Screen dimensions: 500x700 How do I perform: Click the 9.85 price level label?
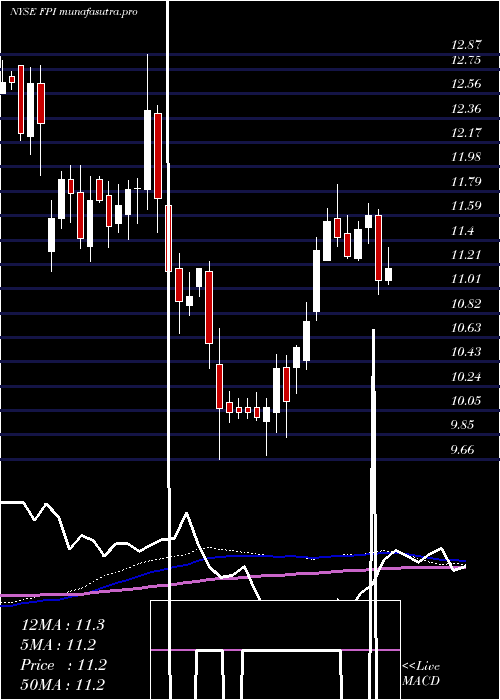462,425
